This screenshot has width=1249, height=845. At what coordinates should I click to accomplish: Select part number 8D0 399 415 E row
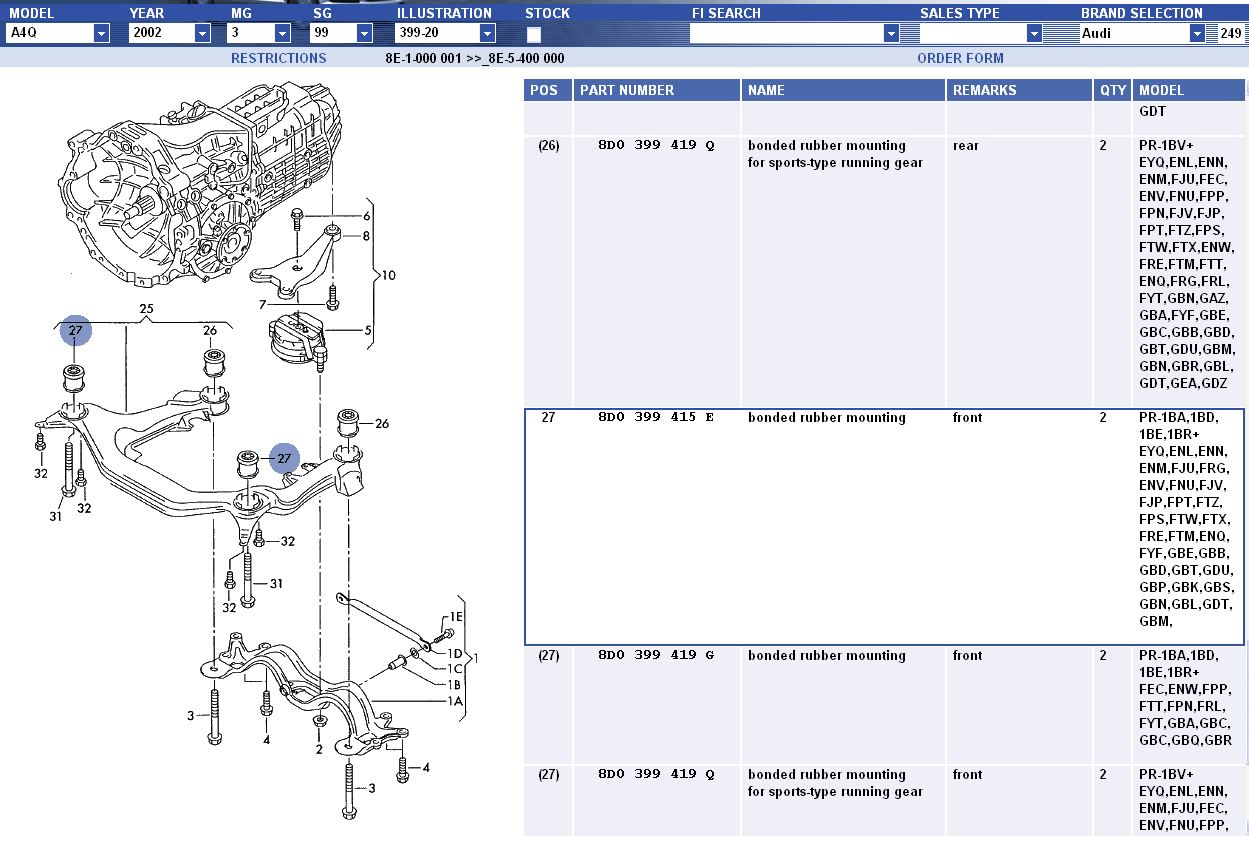[x=655, y=418]
